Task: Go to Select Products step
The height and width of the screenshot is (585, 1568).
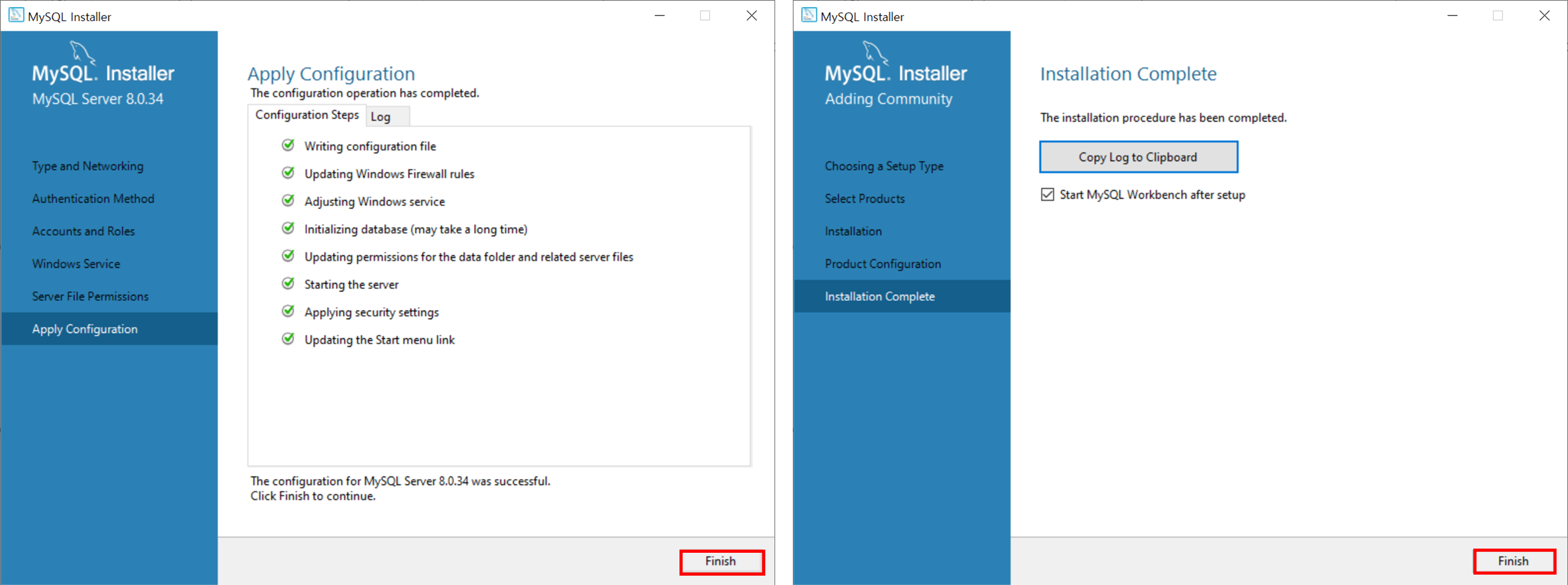Action: pyautogui.click(x=865, y=199)
